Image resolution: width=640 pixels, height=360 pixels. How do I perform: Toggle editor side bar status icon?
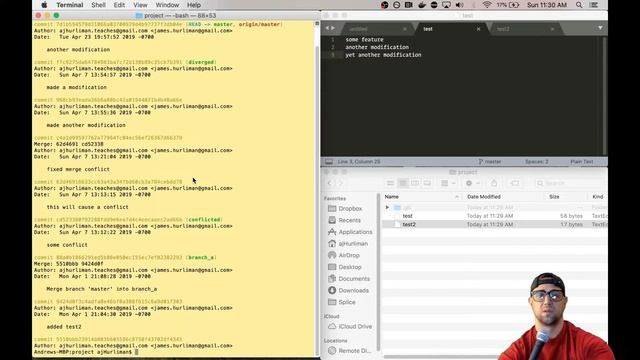(x=329, y=162)
